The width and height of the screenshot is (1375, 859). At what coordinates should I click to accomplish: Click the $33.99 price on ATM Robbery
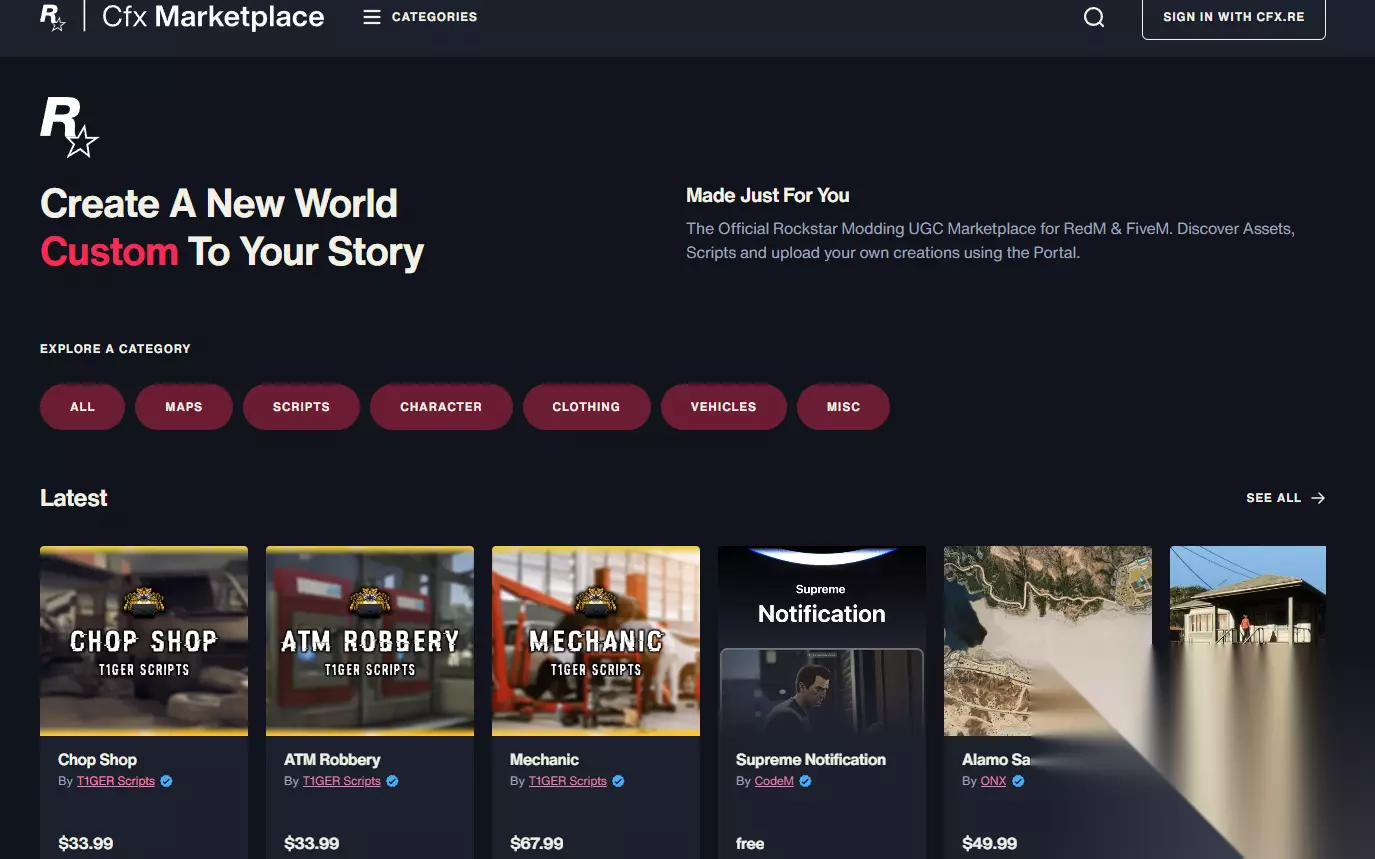tap(312, 844)
